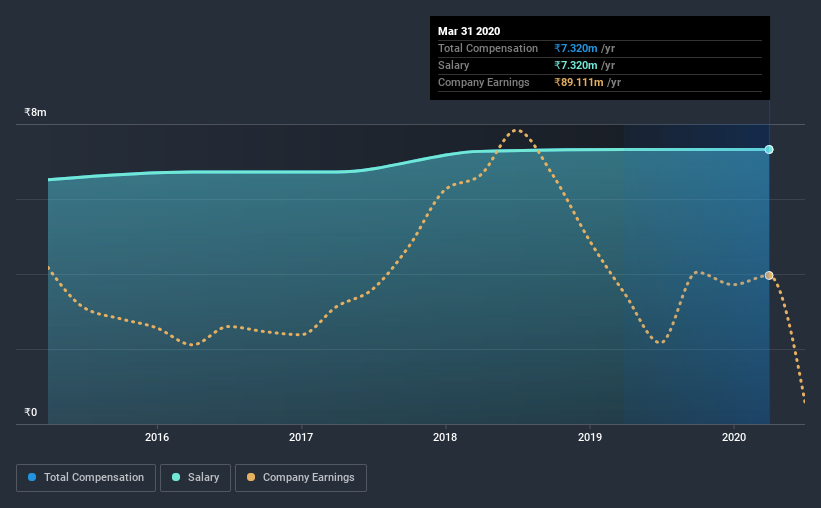Click the 2020 x-axis label
This screenshot has width=821, height=508.
[734, 437]
